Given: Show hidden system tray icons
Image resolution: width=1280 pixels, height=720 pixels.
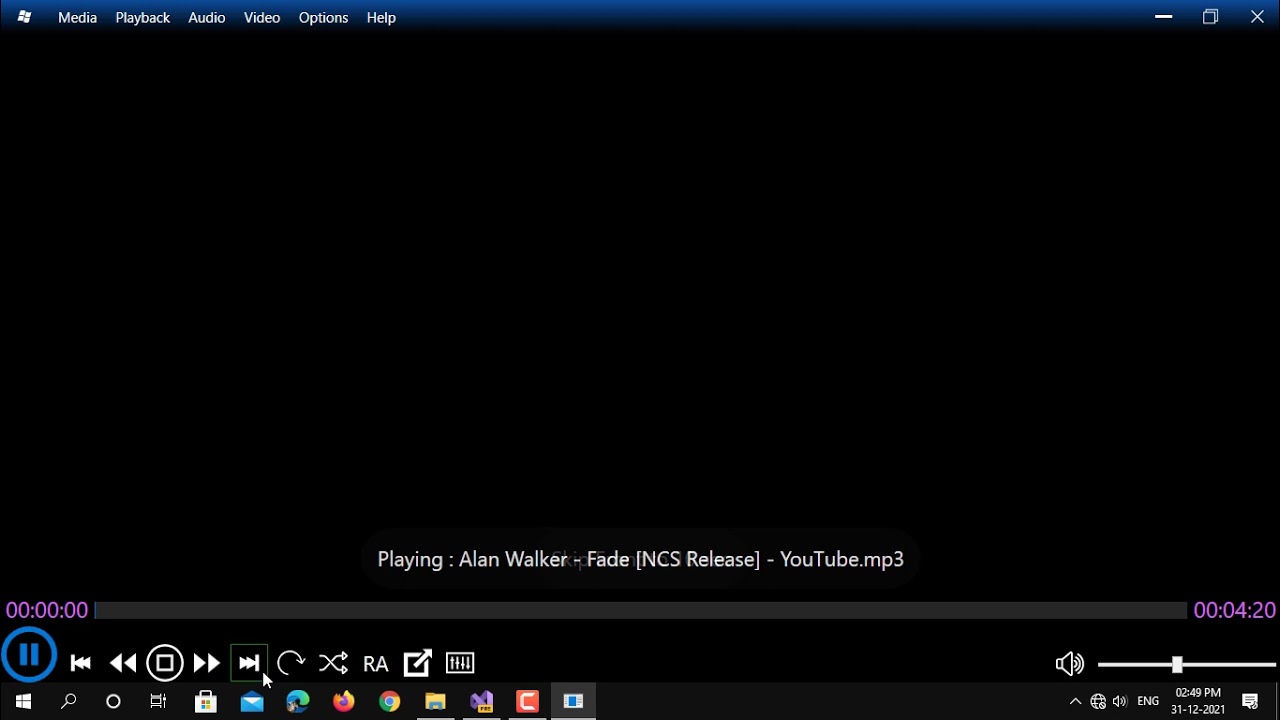Looking at the screenshot, I should [x=1076, y=702].
